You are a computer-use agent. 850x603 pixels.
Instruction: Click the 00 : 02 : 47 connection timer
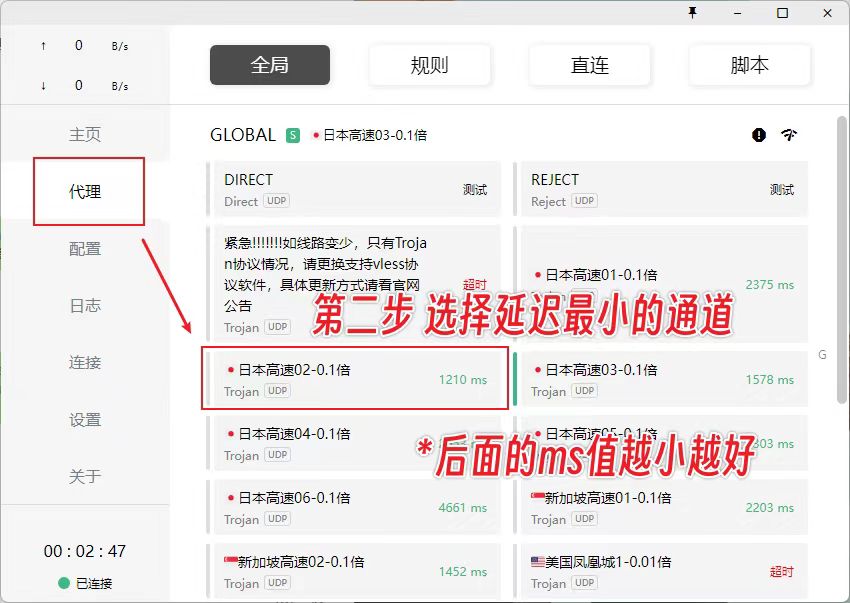[85, 551]
